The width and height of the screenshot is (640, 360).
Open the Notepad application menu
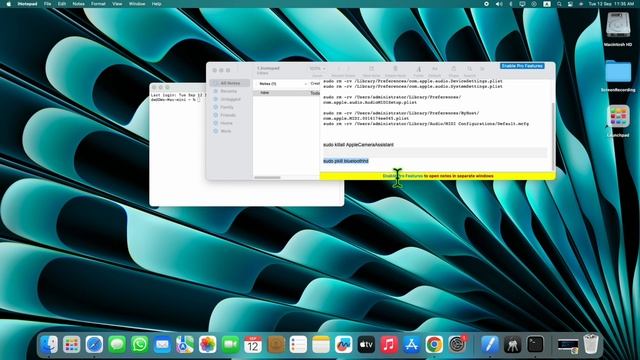(27, 4)
